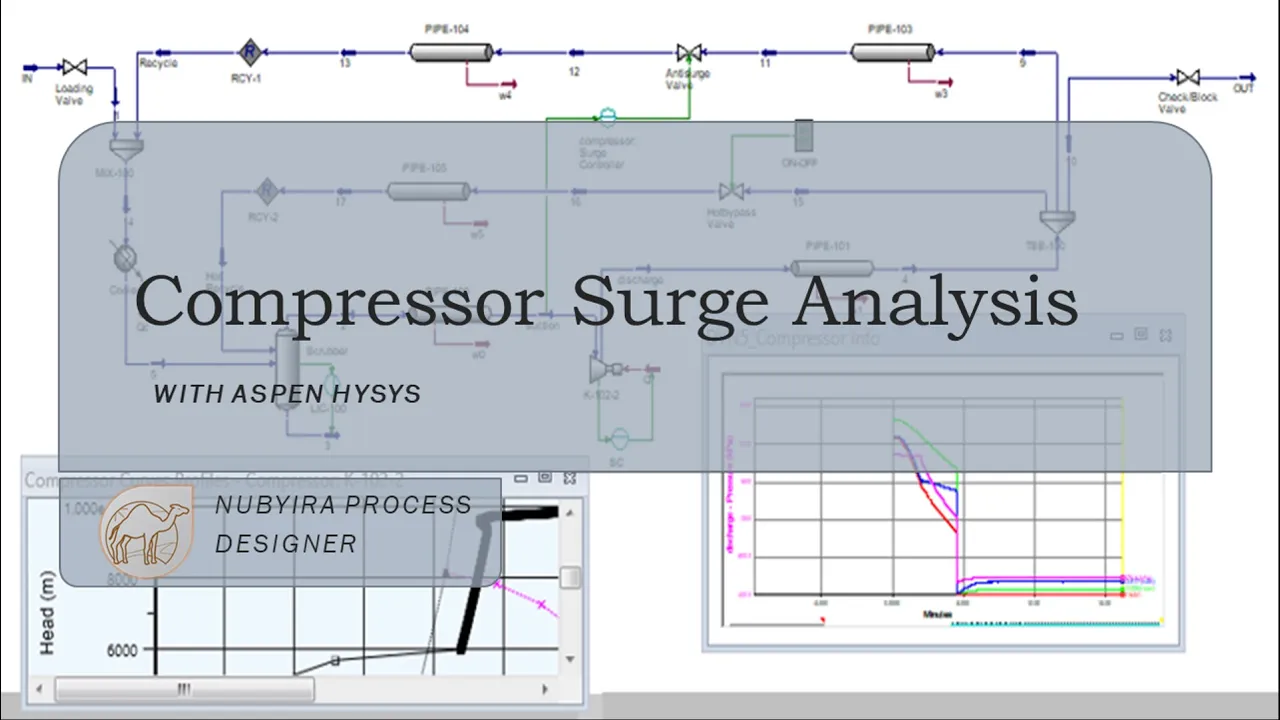The height and width of the screenshot is (720, 1280).
Task: Maximize the Compressor info plot window
Action: 1141,336
